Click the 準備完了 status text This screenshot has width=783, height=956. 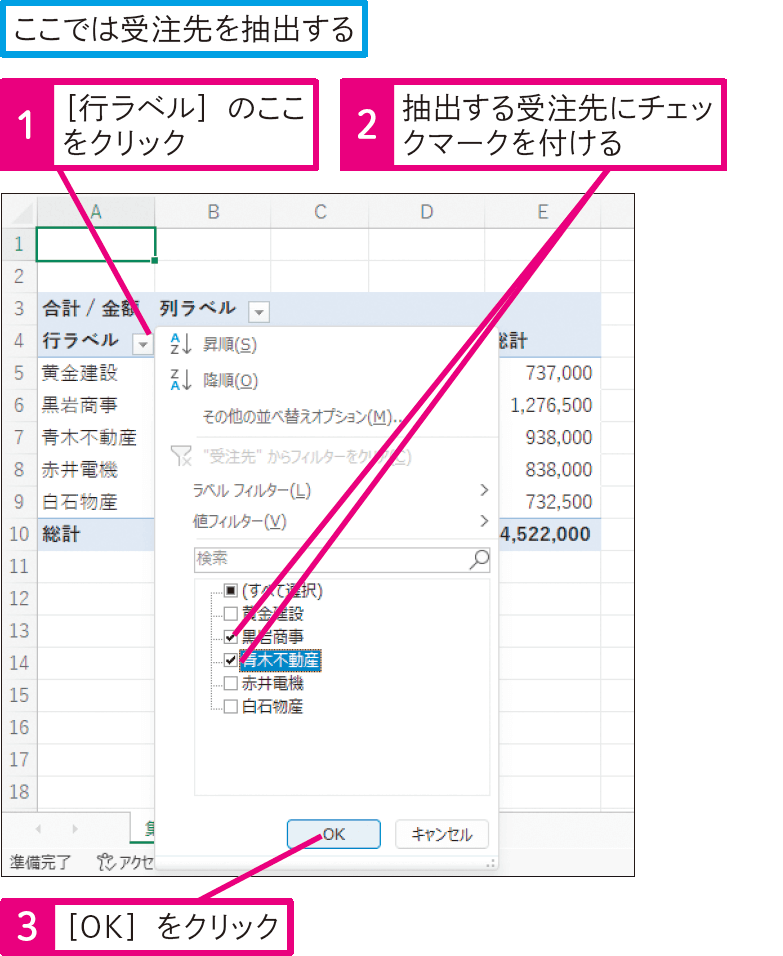41,862
